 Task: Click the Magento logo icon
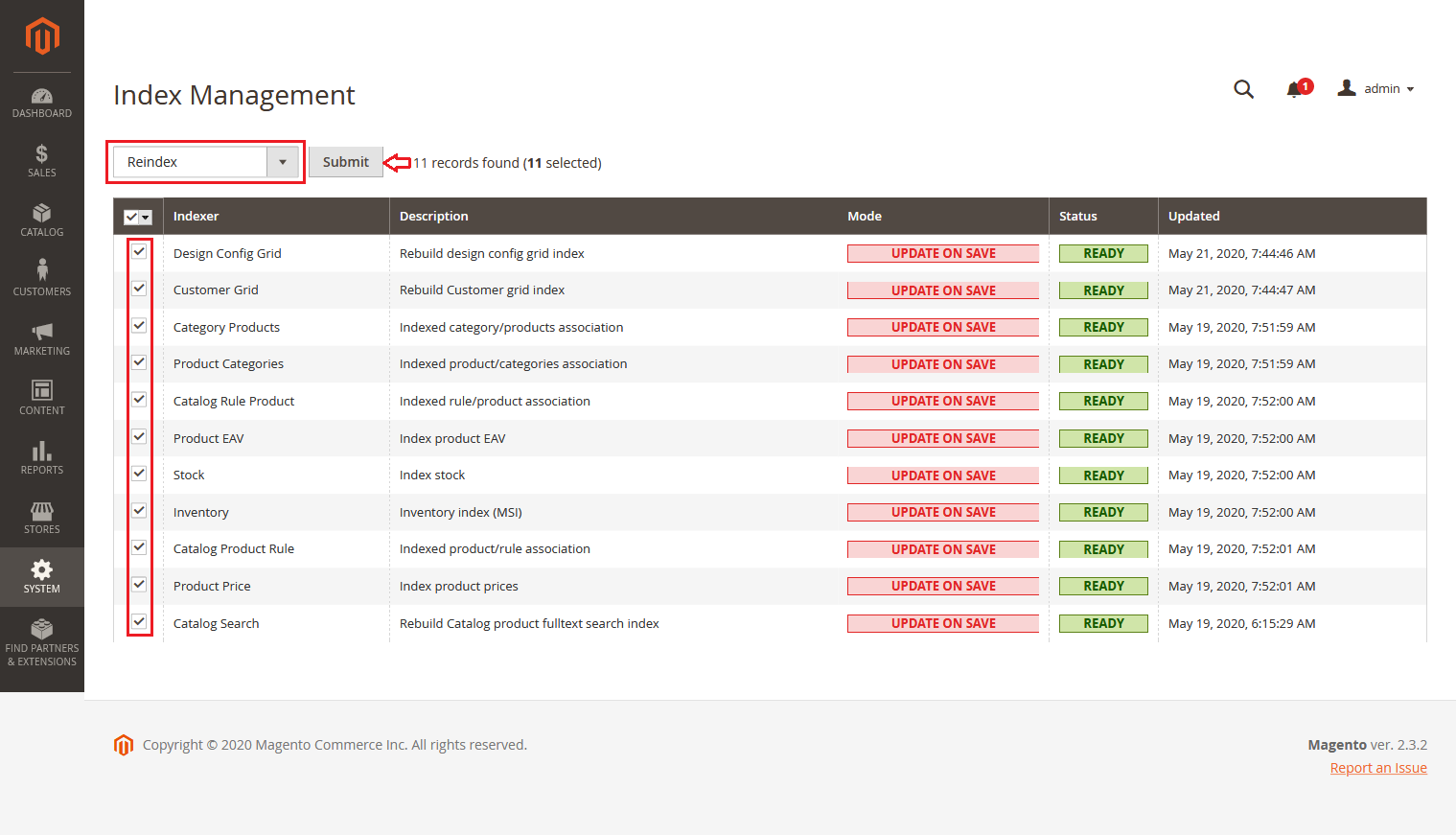pyautogui.click(x=42, y=36)
